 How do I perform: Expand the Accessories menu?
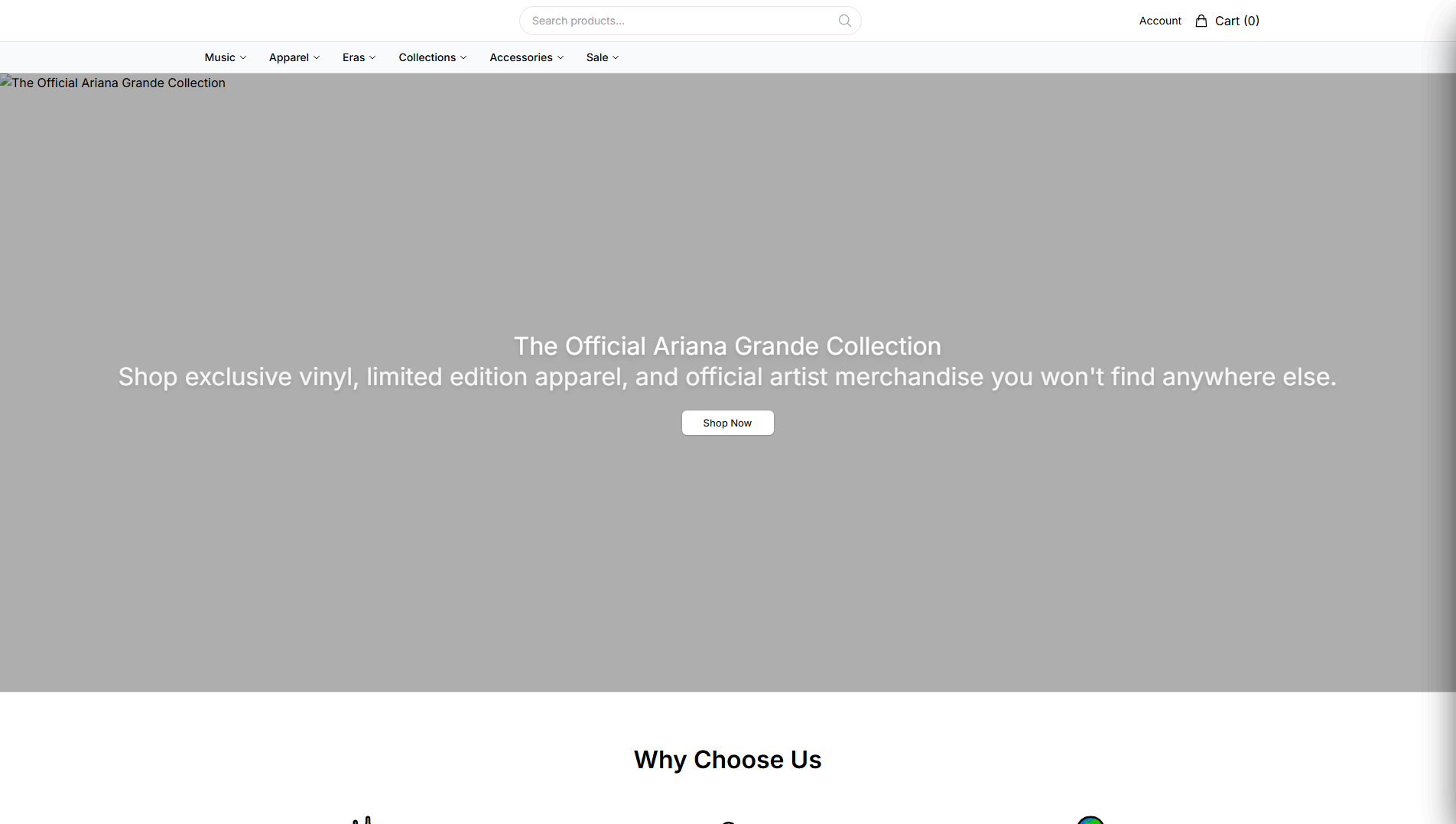point(527,57)
